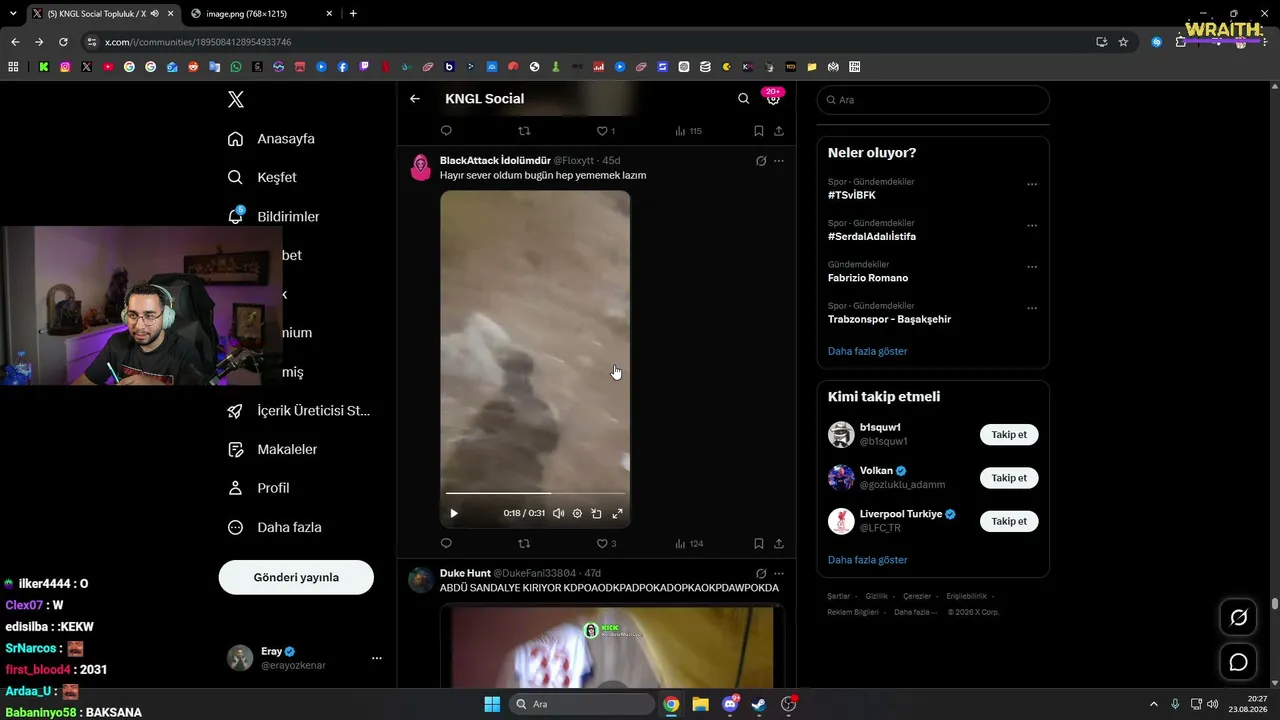Like the post with 3 likes
The width and height of the screenshot is (1280, 720).
[x=606, y=544]
